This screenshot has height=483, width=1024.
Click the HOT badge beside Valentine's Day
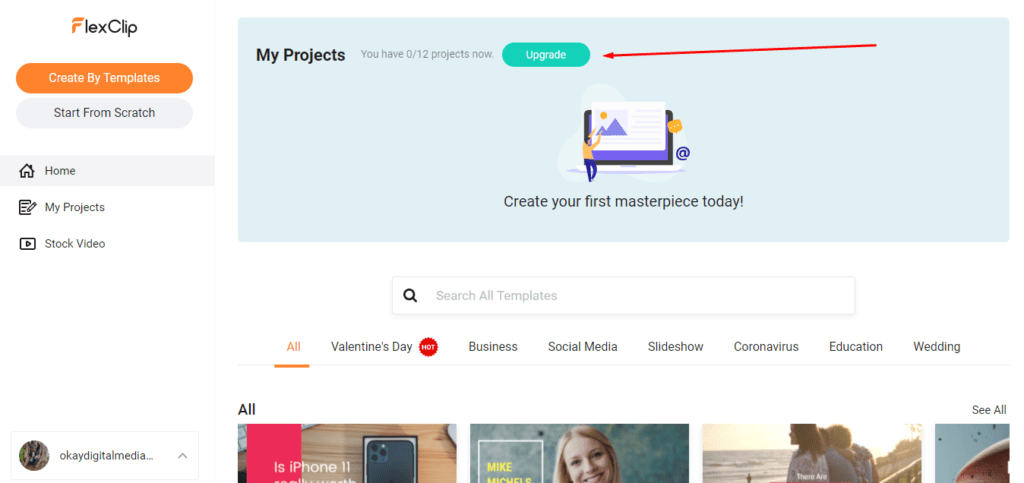[x=429, y=347]
